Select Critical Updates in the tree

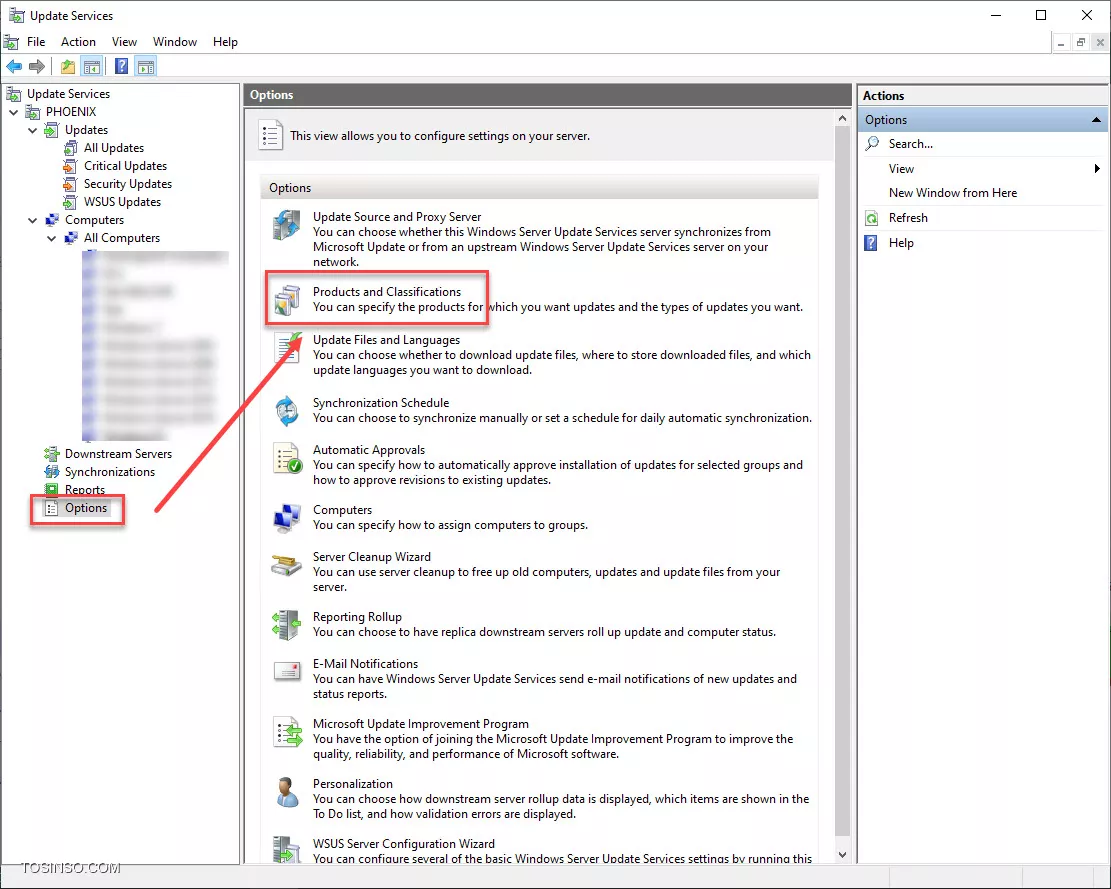(x=125, y=166)
